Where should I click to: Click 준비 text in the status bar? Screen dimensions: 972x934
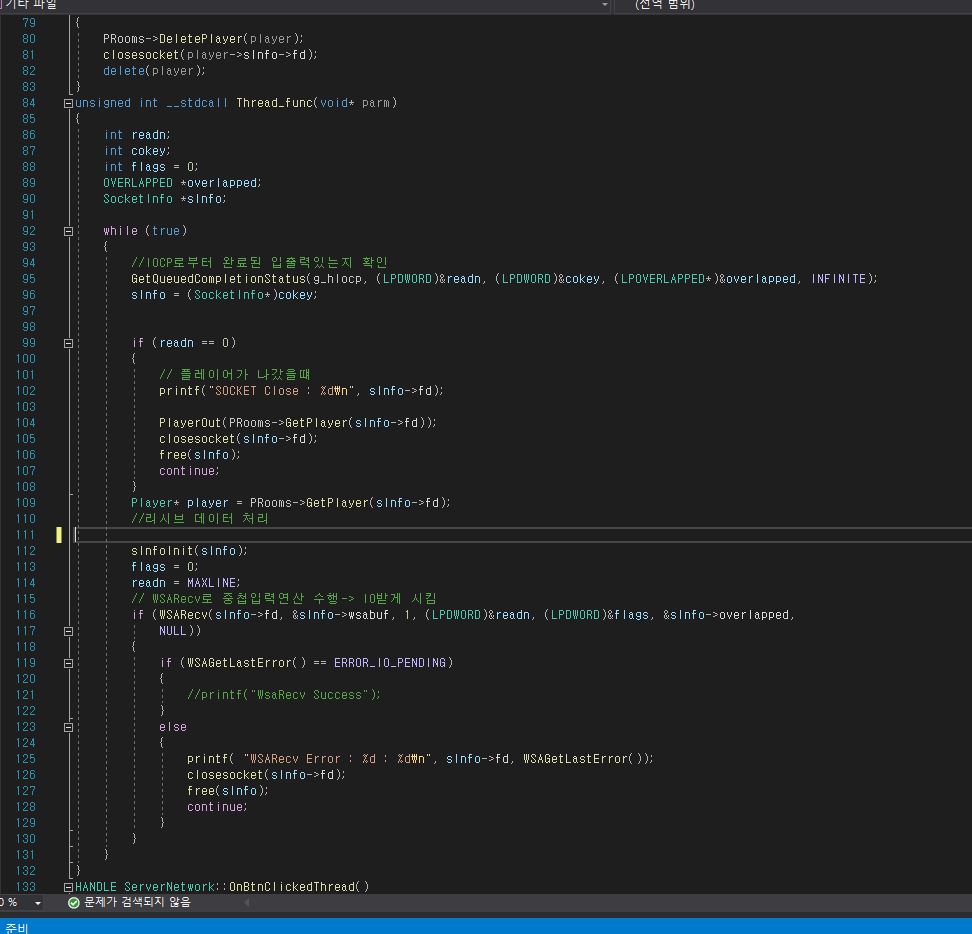point(15,925)
